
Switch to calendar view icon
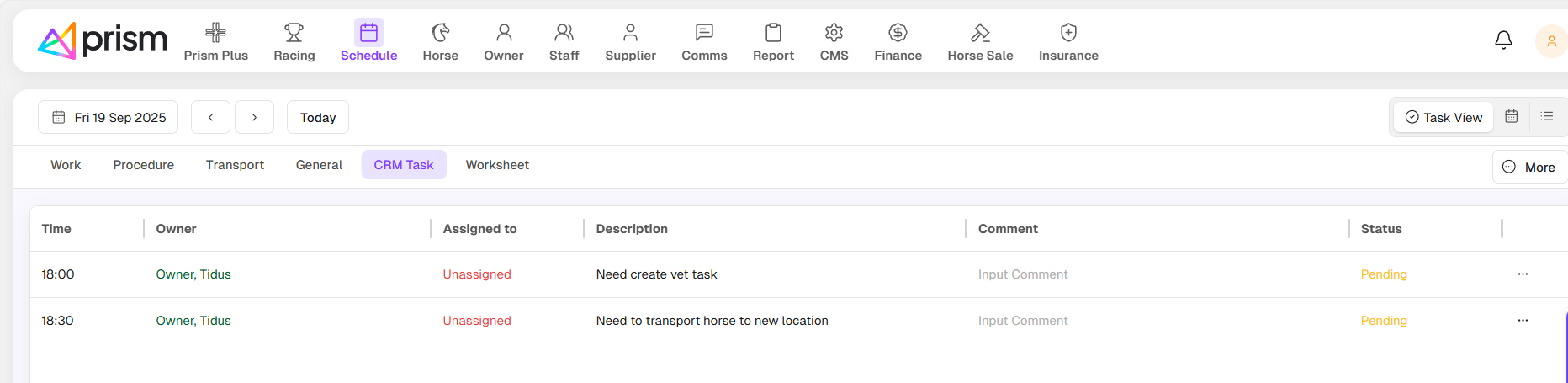[1512, 117]
